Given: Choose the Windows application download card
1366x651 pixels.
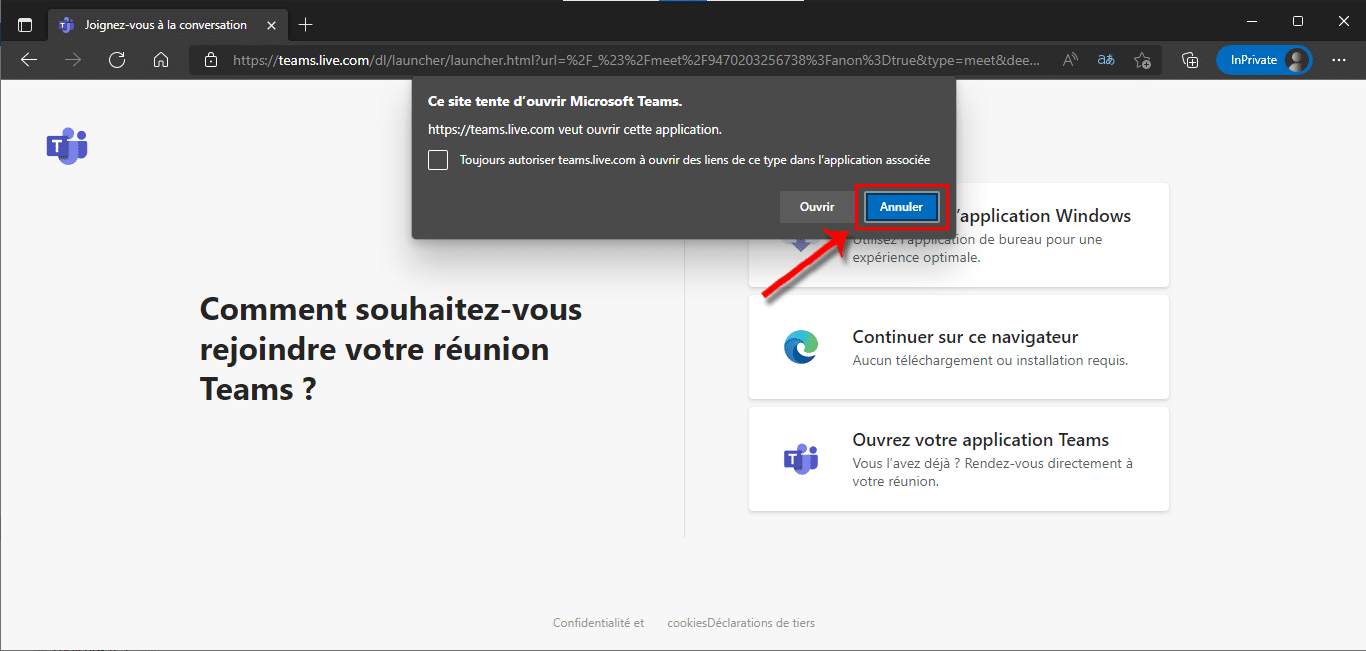Looking at the screenshot, I should point(959,235).
